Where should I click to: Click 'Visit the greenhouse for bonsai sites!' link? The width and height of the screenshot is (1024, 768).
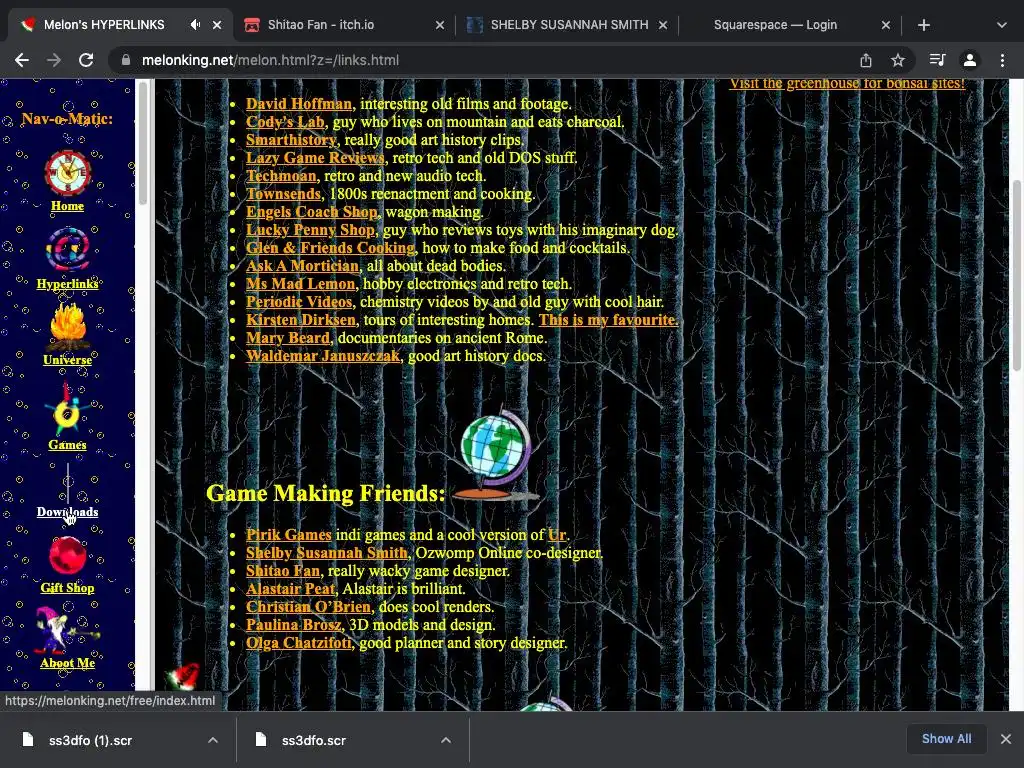click(x=847, y=84)
